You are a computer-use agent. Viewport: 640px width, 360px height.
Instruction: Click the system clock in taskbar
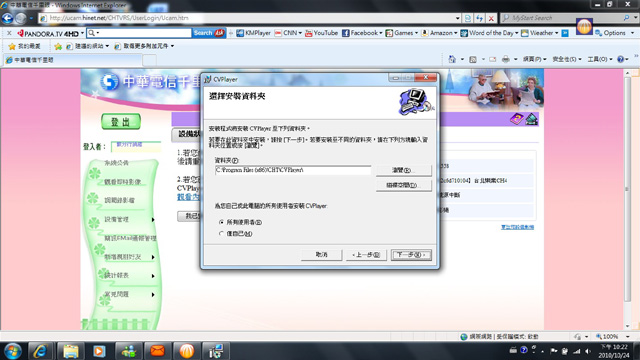614,351
